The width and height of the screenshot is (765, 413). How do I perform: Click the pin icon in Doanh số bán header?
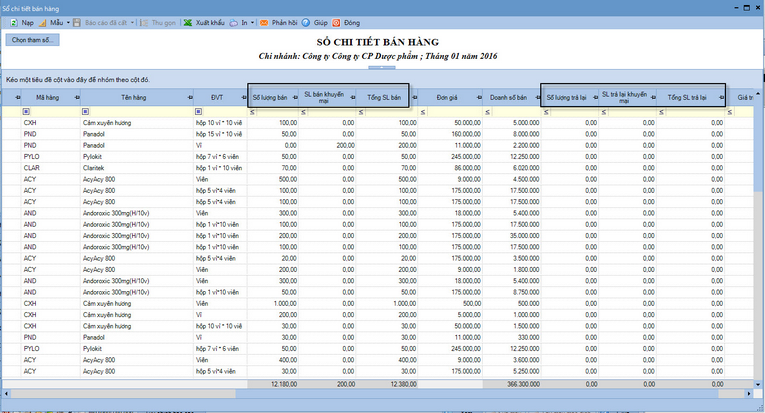click(538, 98)
